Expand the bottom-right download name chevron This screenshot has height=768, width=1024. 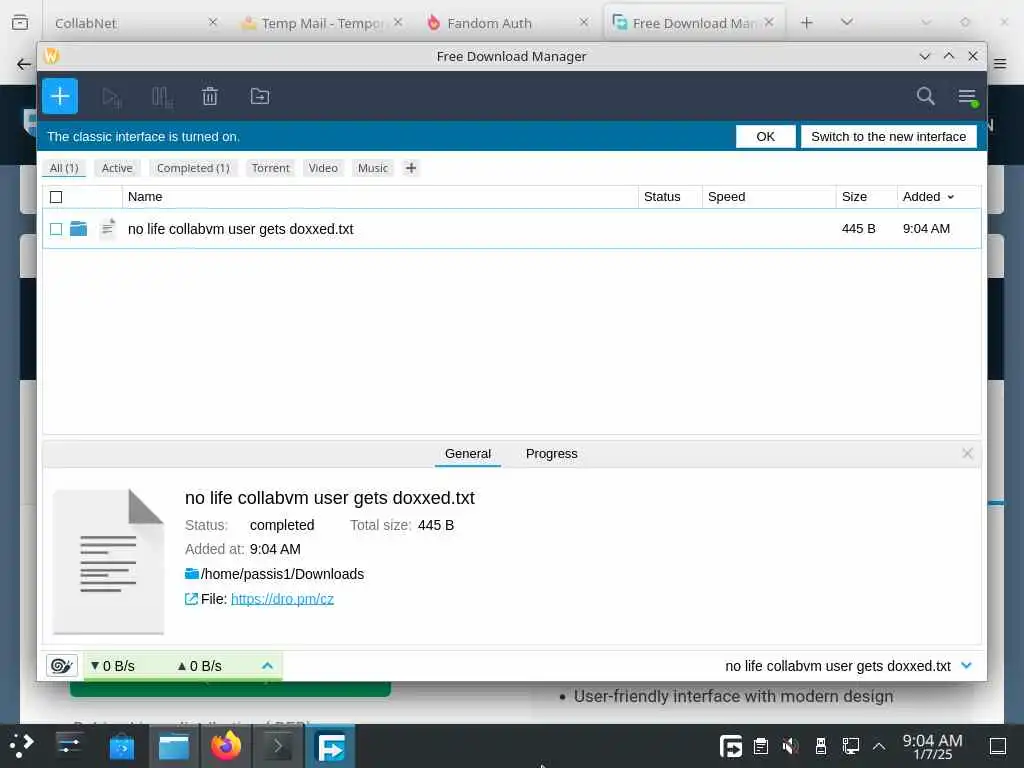coord(967,665)
